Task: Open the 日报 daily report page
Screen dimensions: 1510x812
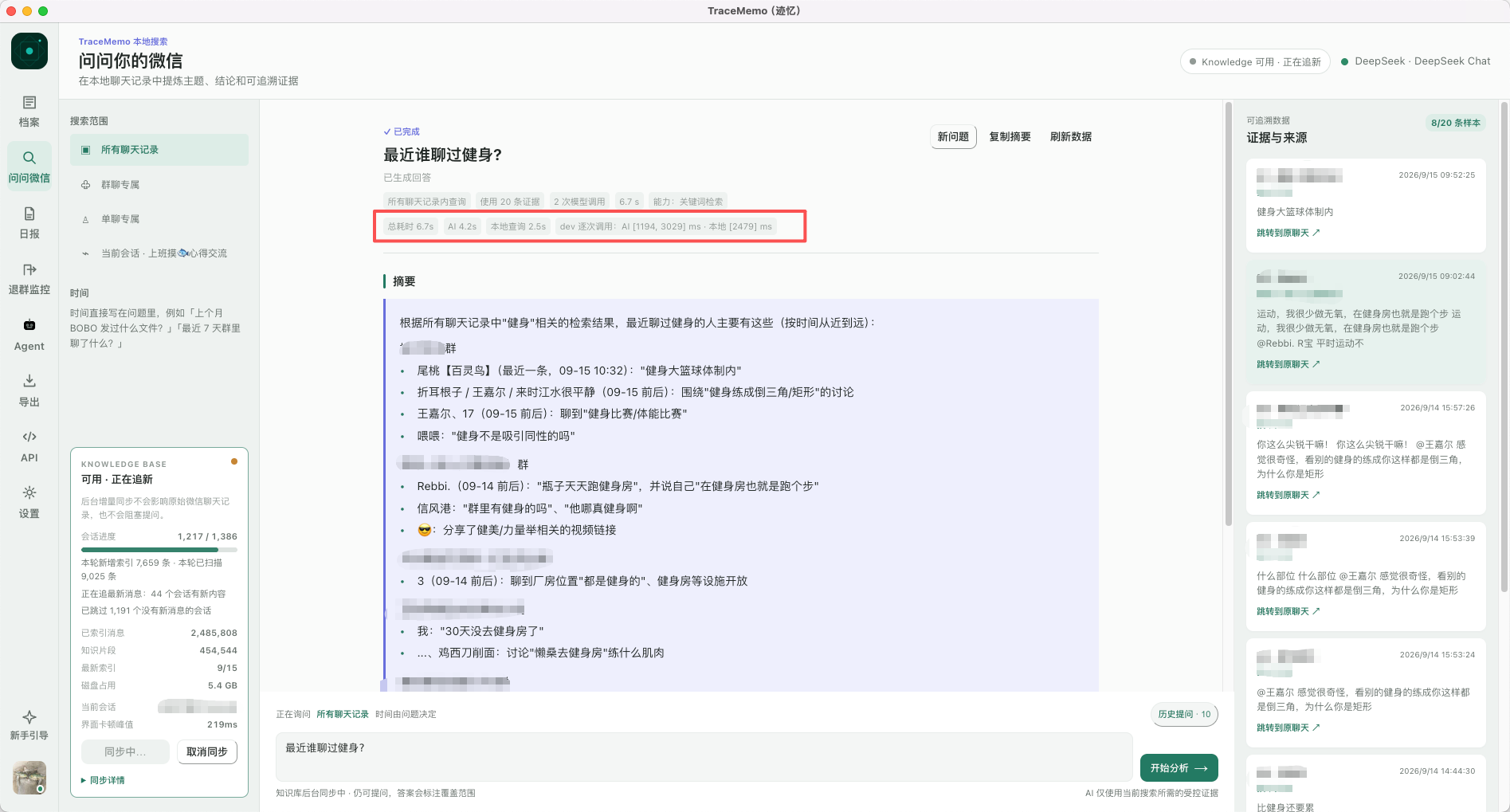Action: (x=29, y=222)
